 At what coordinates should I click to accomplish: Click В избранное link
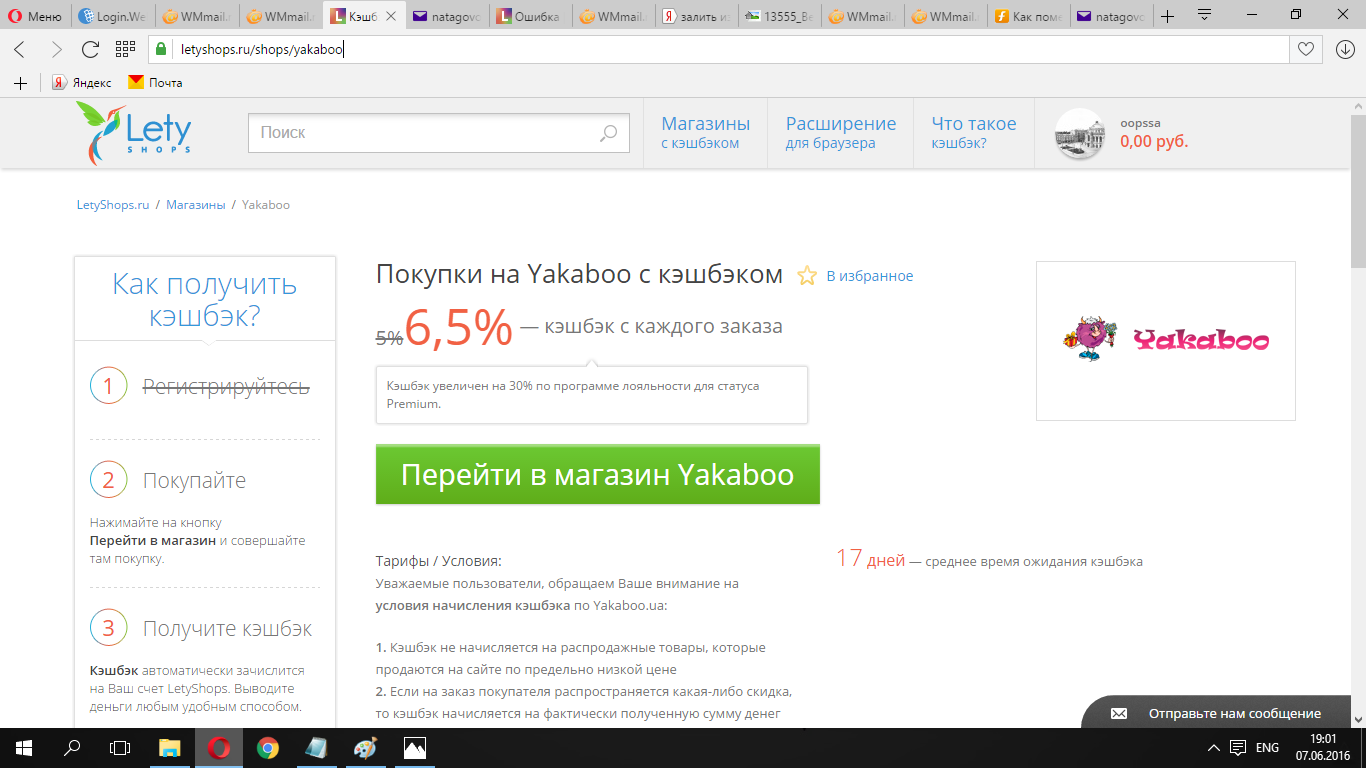(869, 276)
